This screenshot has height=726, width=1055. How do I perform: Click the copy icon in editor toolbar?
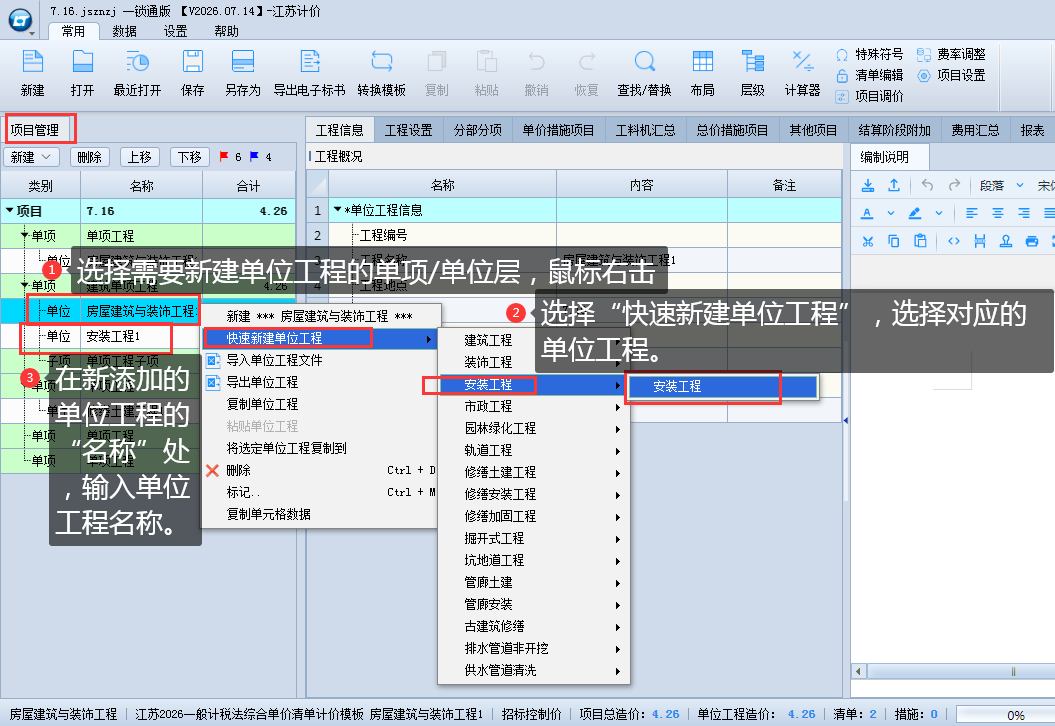click(x=894, y=241)
